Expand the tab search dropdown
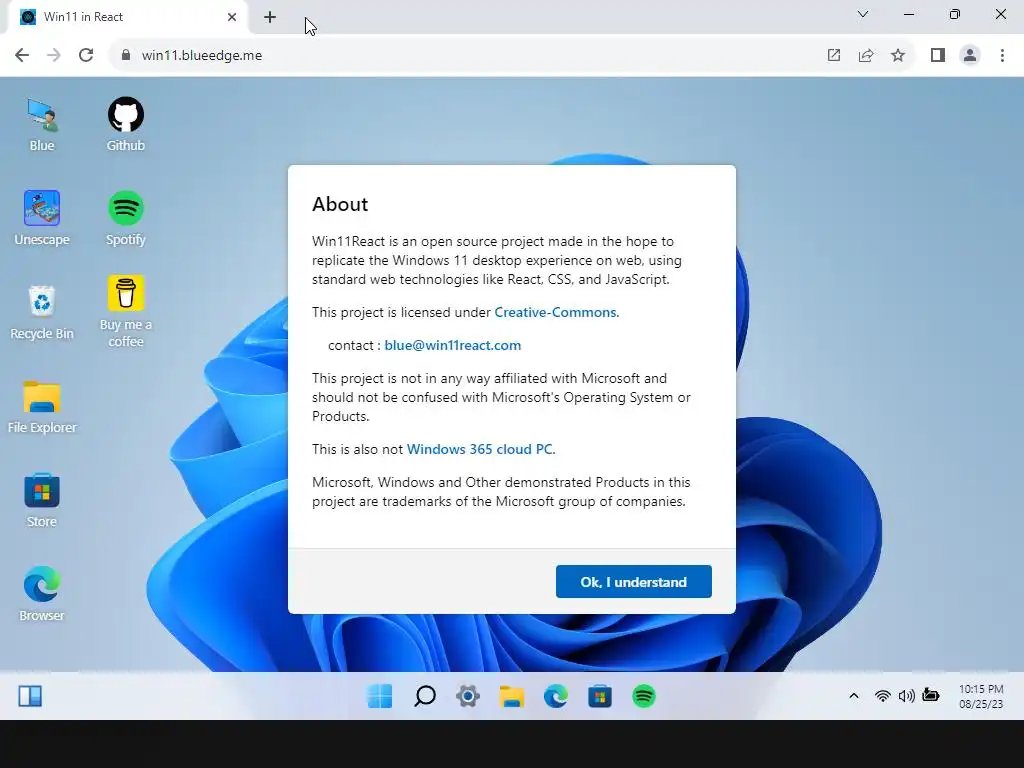1024x768 pixels. pos(863,14)
